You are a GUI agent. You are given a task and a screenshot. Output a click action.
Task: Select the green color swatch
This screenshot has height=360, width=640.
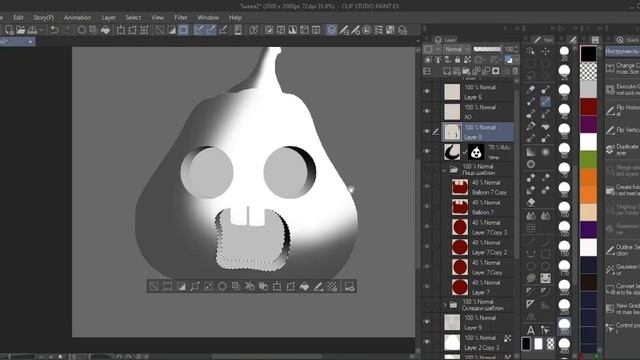coord(588,159)
